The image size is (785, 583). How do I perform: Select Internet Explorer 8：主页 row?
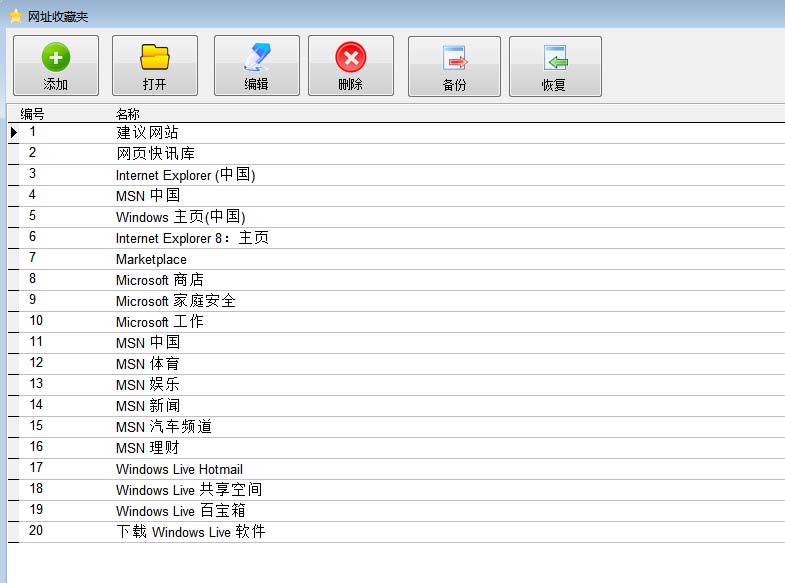(x=396, y=238)
